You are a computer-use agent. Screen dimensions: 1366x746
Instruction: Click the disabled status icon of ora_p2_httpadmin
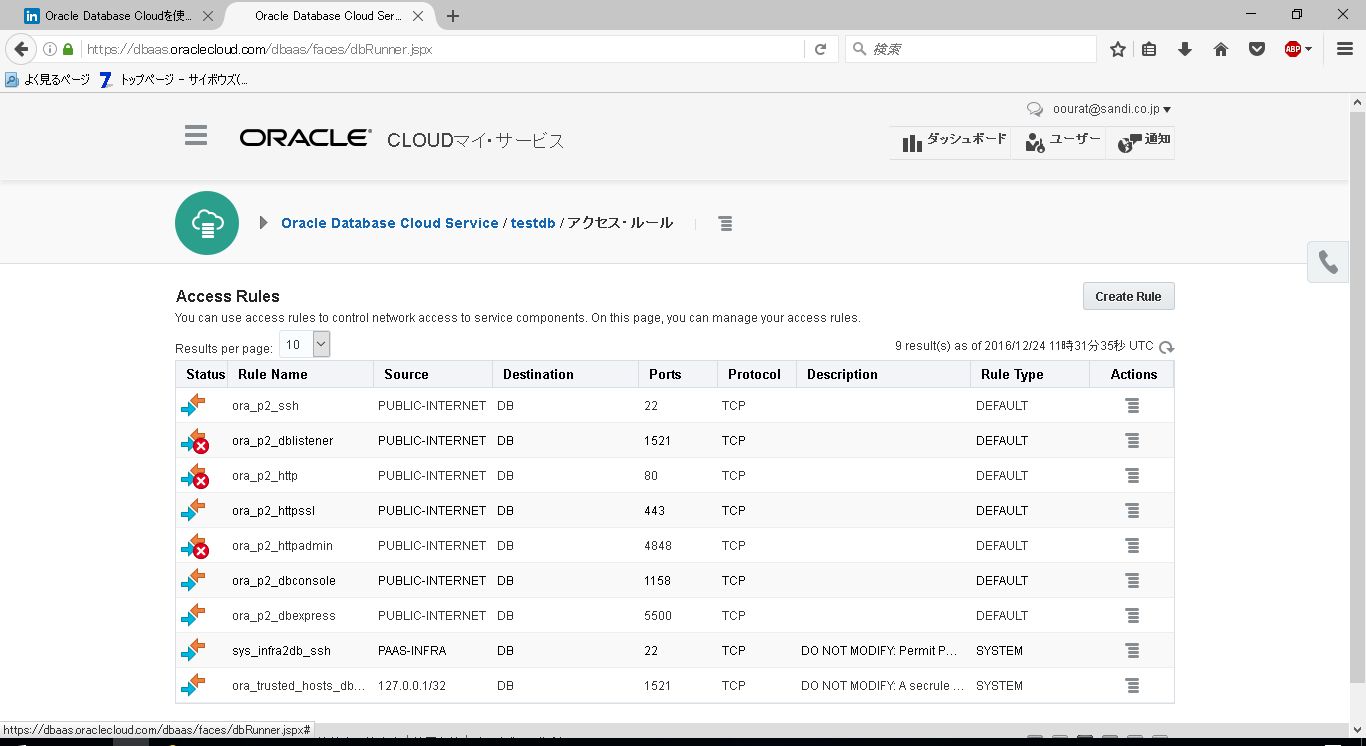[194, 546]
